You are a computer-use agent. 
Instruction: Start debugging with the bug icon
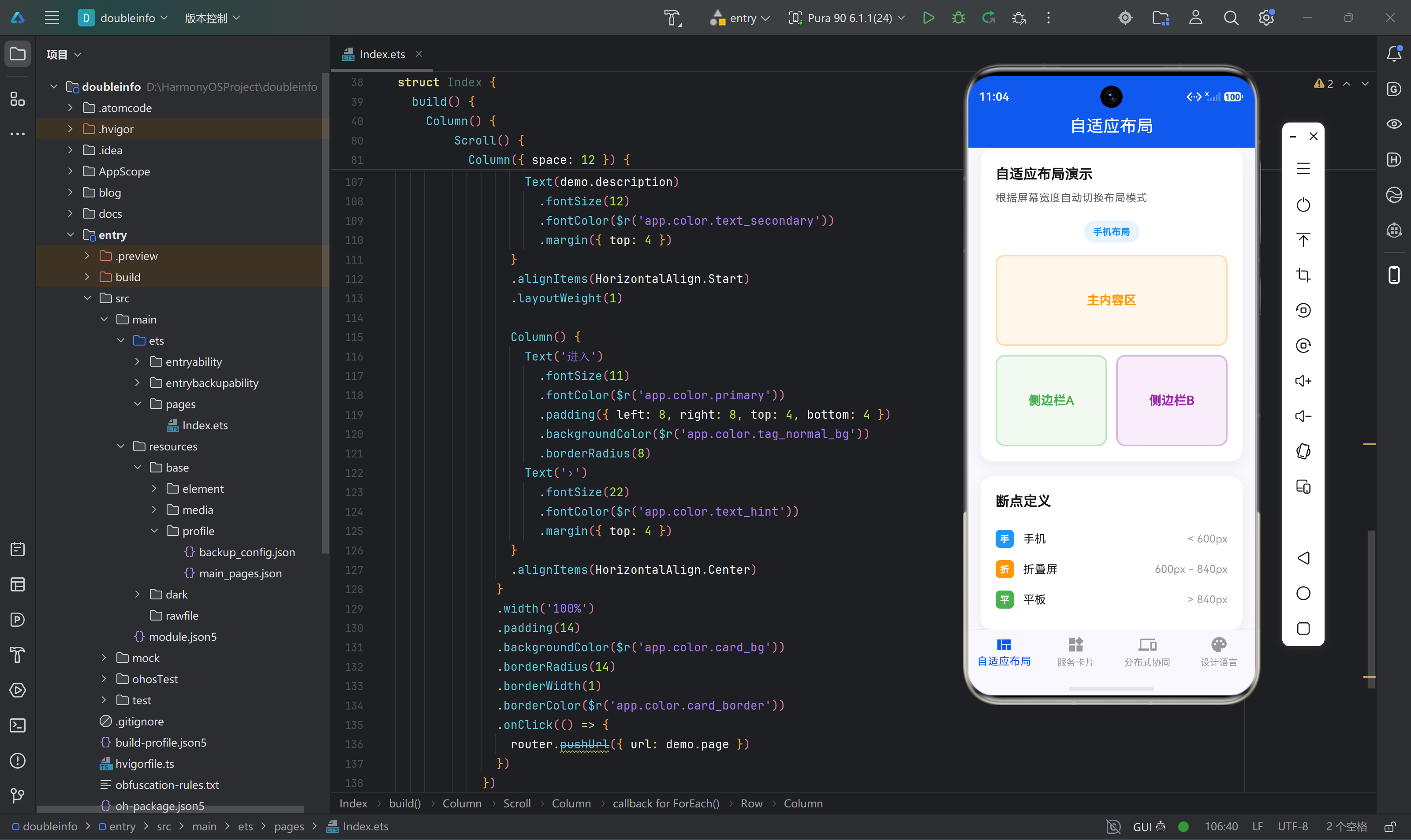click(958, 18)
